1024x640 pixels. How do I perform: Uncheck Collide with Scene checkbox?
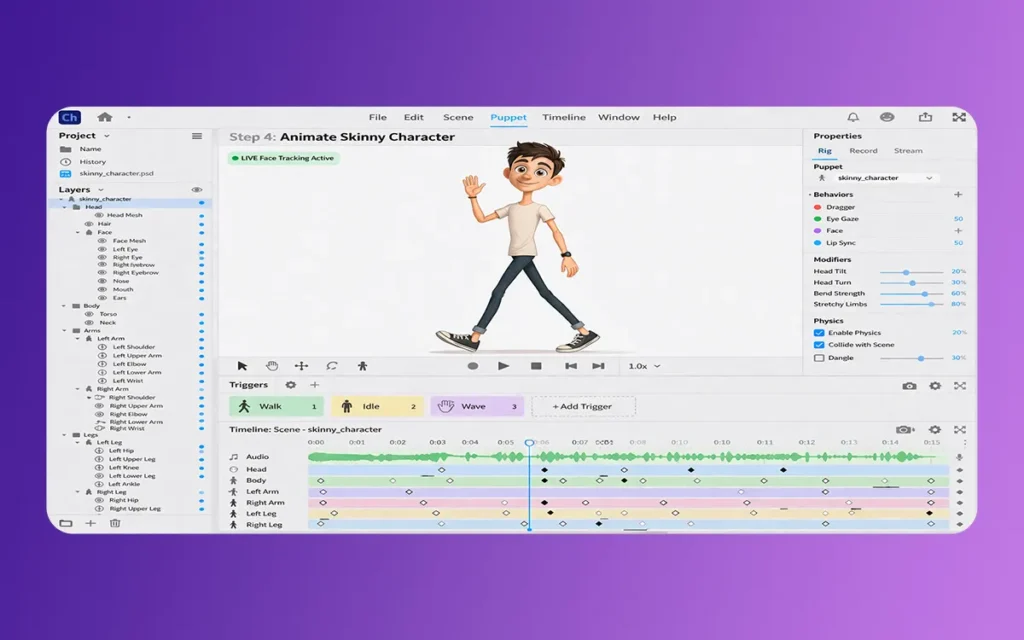pyautogui.click(x=819, y=345)
